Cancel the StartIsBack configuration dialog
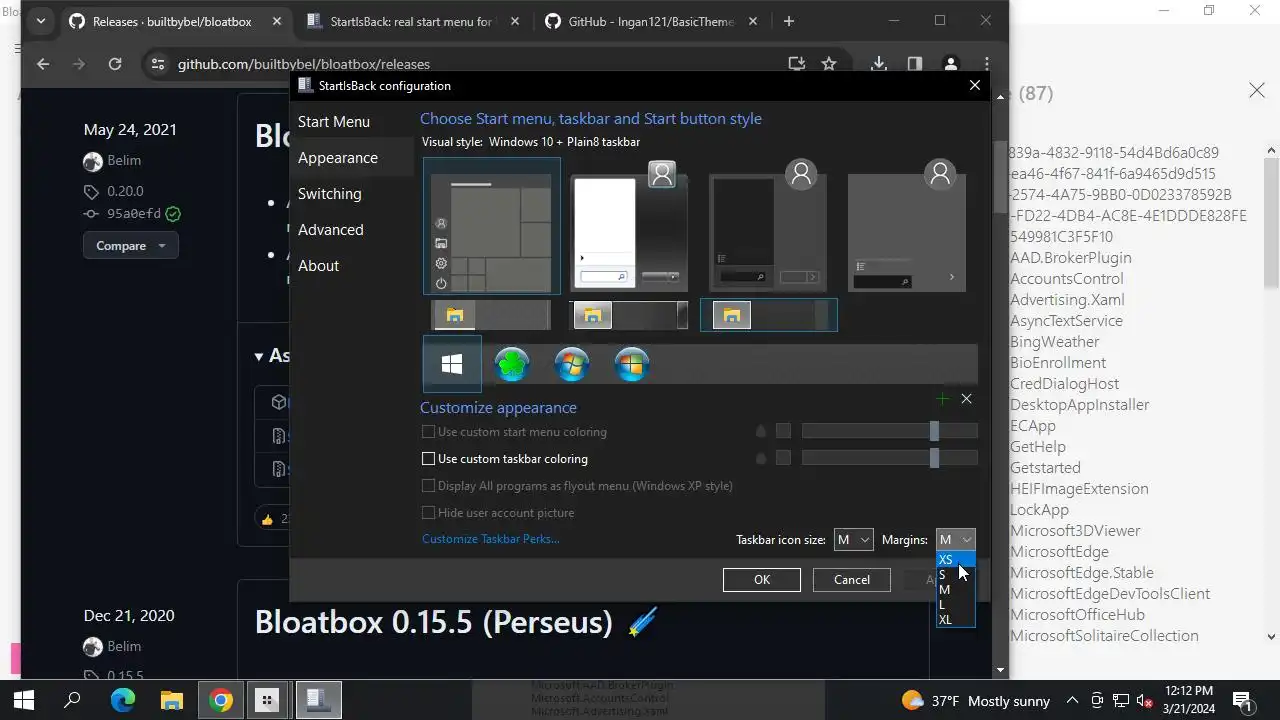Viewport: 1280px width, 720px height. [852, 580]
